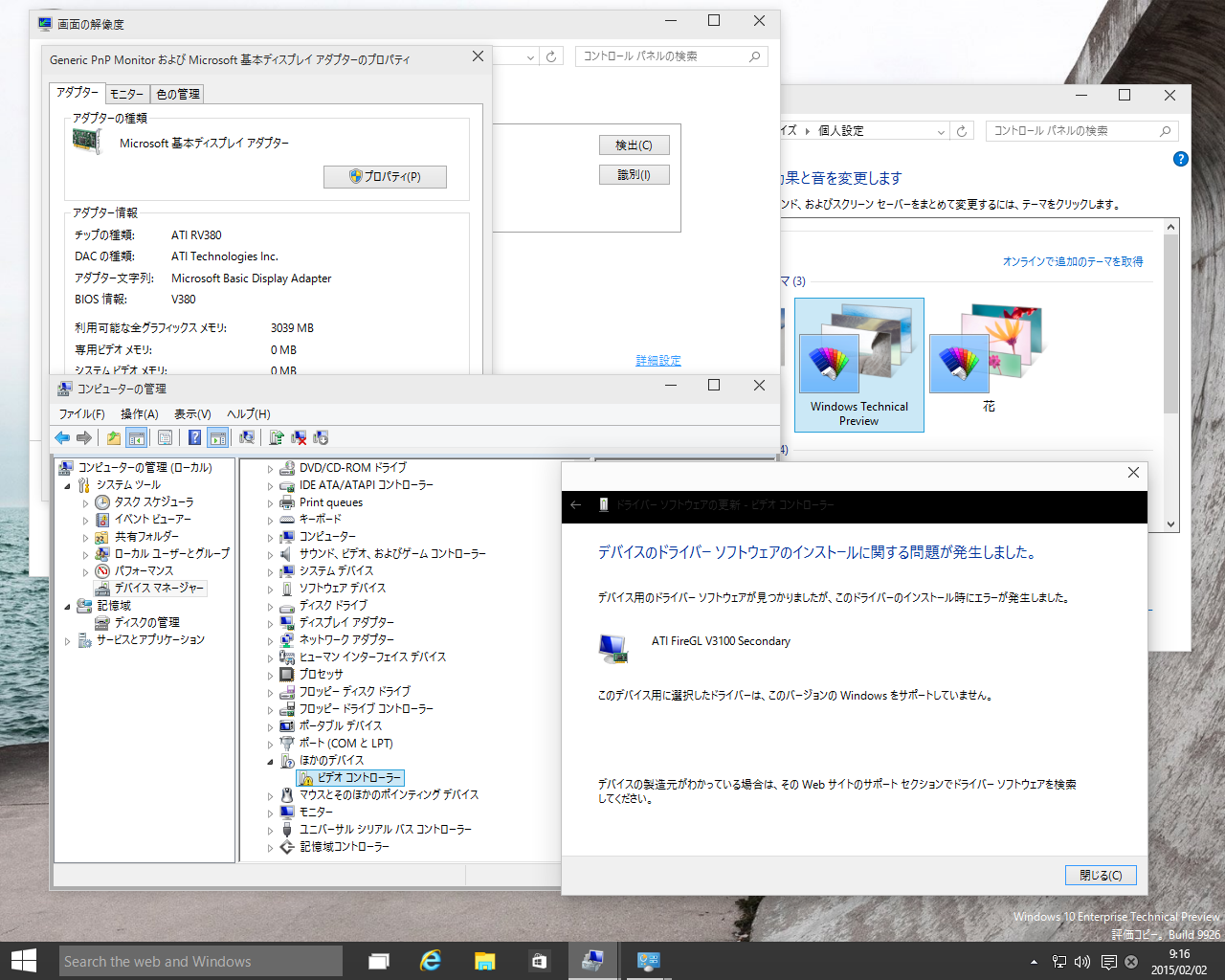Scan for hardware changes toolbar icon
1225x980 pixels.
click(x=247, y=437)
